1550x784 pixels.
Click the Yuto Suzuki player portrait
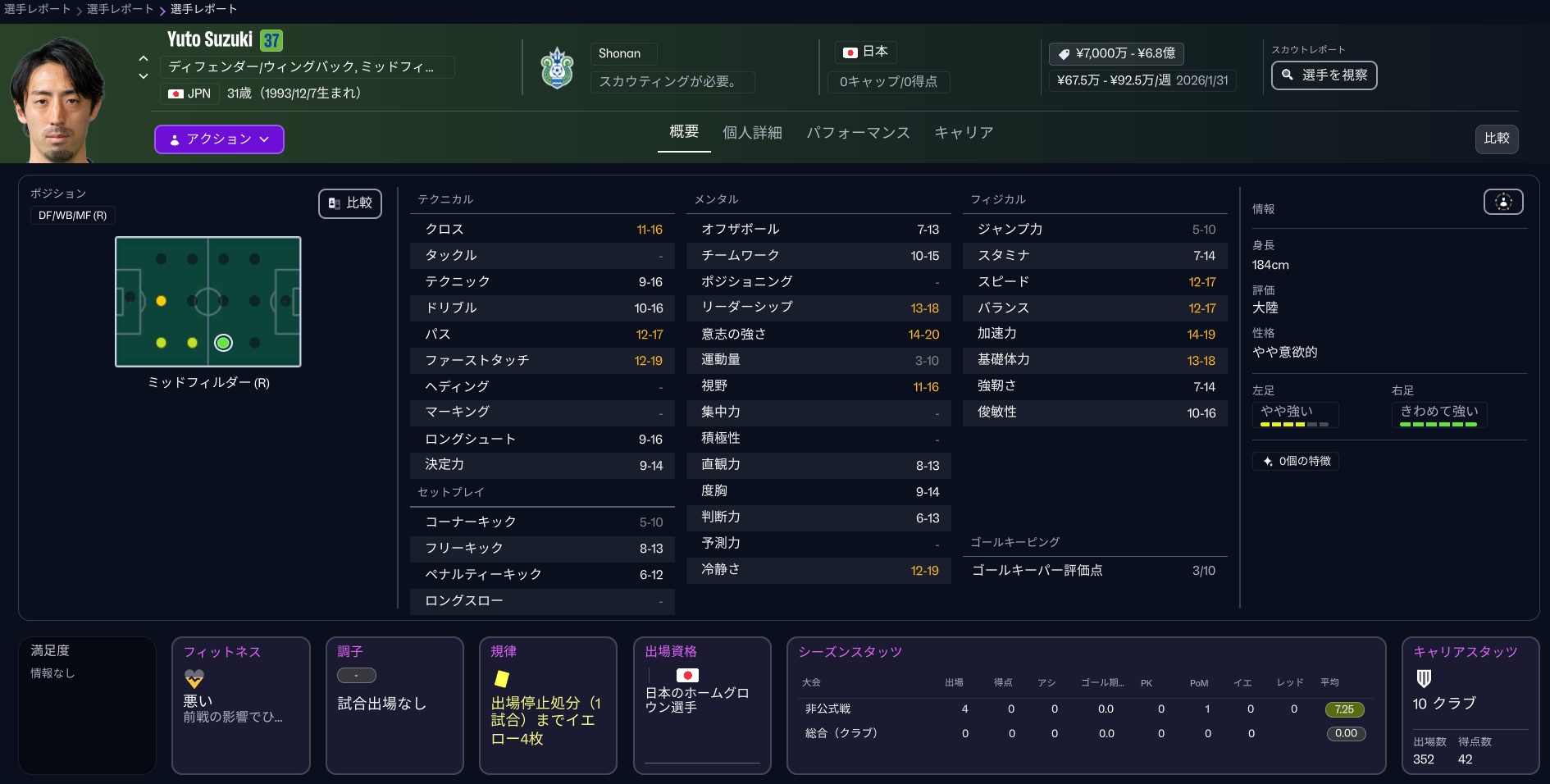pyautogui.click(x=56, y=100)
